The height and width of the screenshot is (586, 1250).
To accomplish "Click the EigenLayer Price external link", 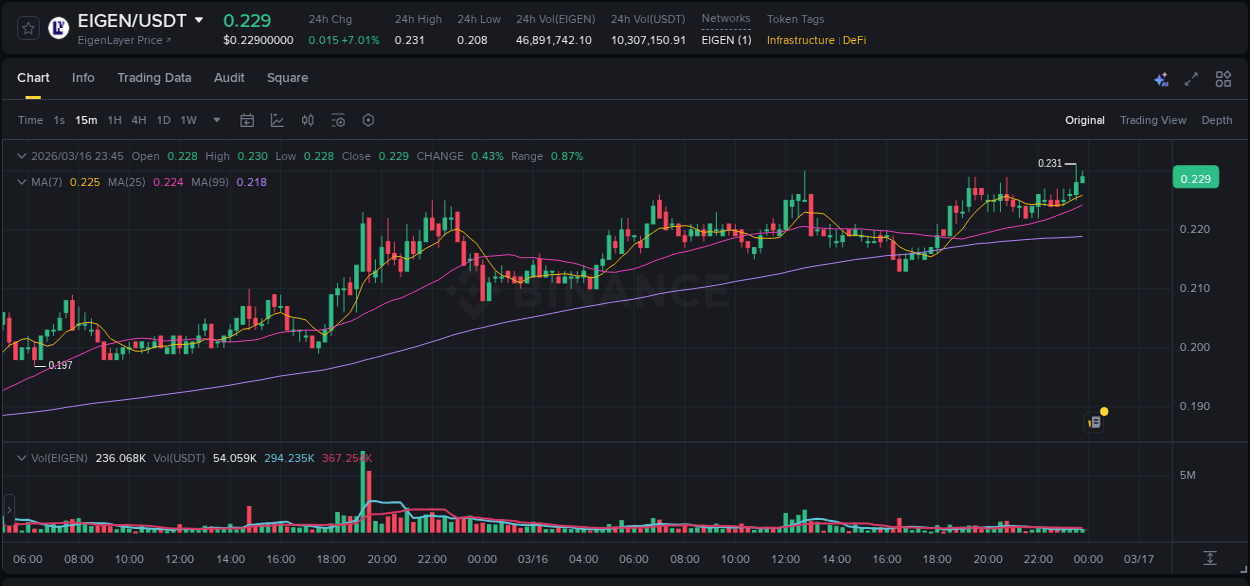I will [124, 40].
